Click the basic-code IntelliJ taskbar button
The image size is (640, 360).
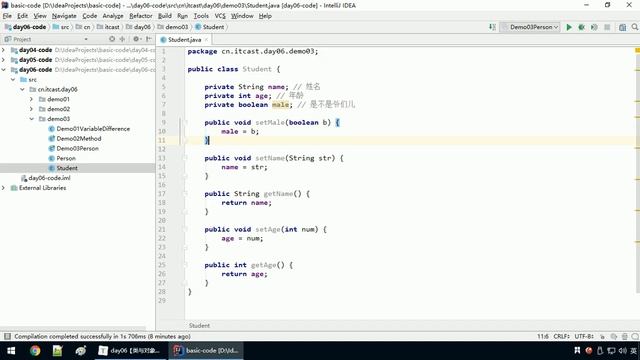(x=206, y=351)
